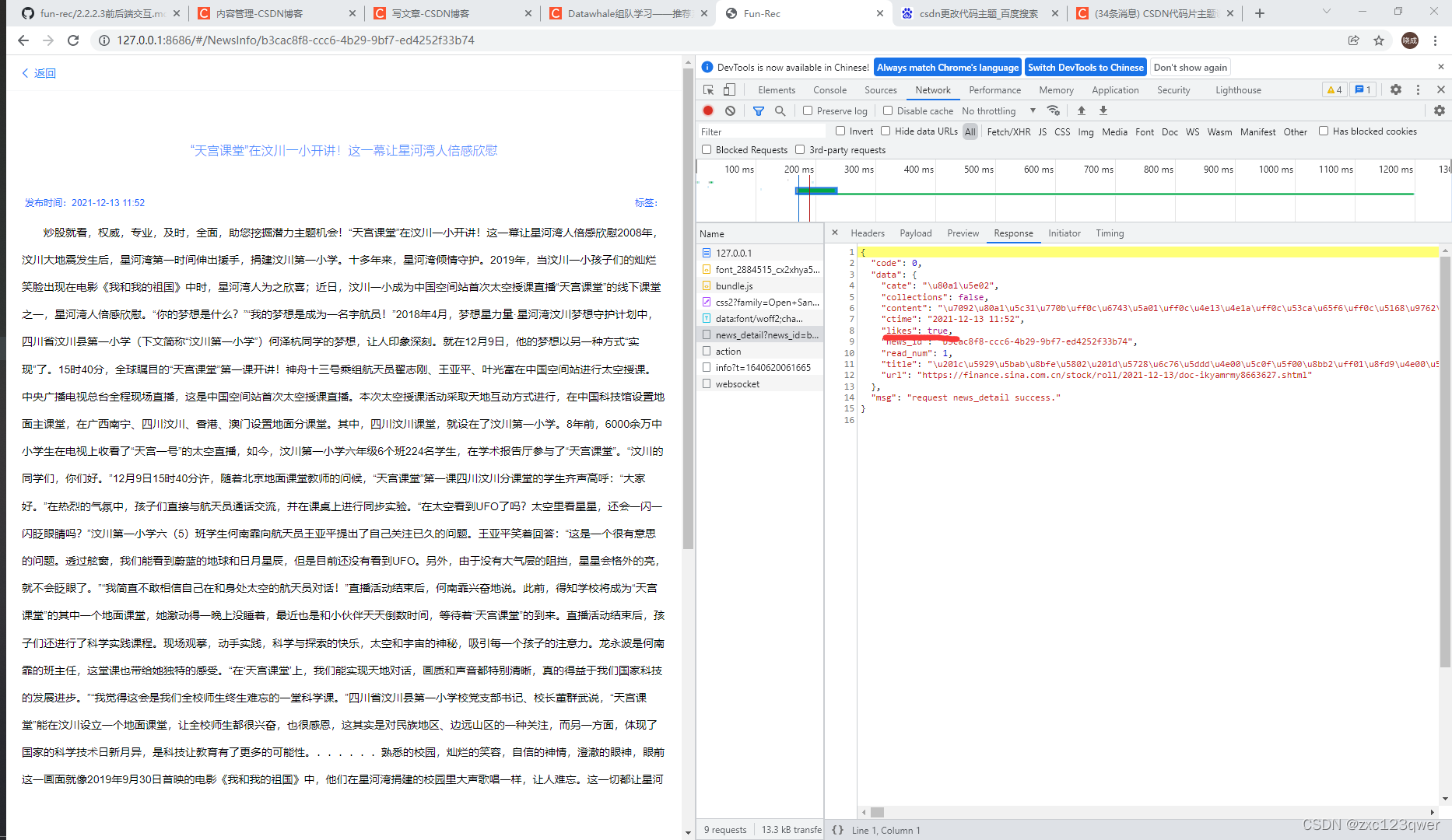Check Hide data URLs checkbox
The image size is (1452, 840).
(x=886, y=131)
